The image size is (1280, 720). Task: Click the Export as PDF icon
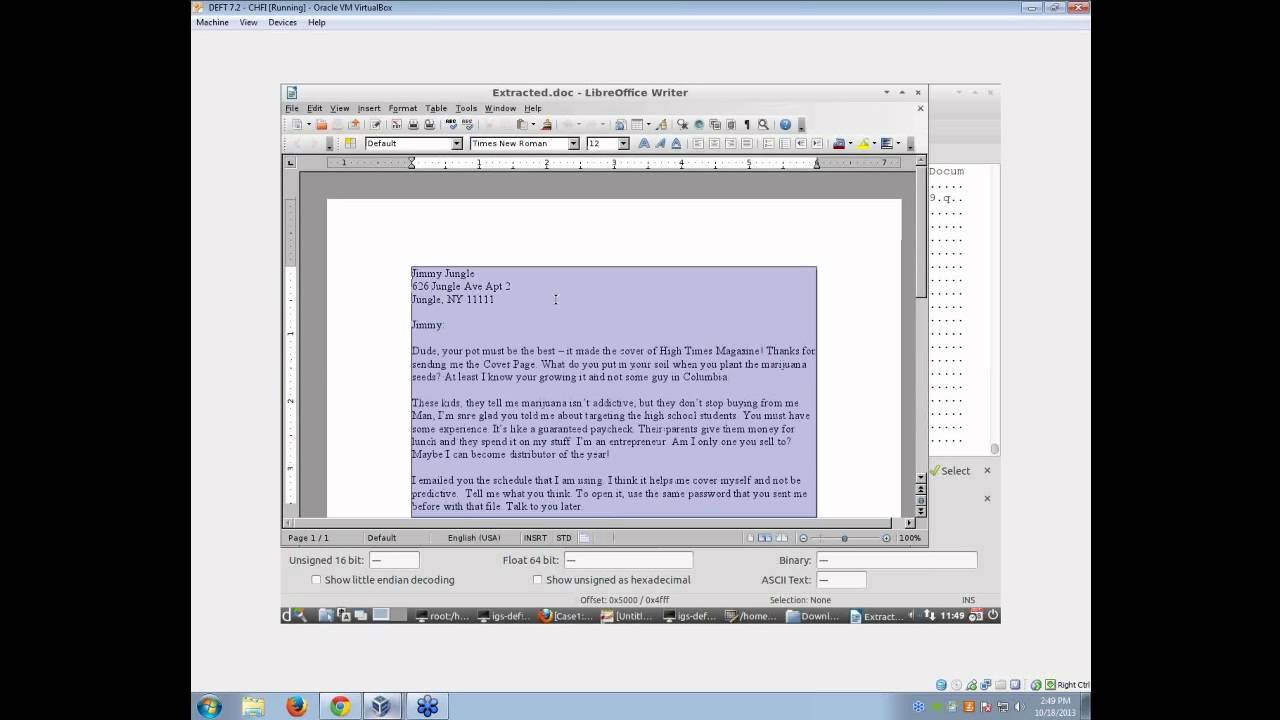[x=396, y=125]
